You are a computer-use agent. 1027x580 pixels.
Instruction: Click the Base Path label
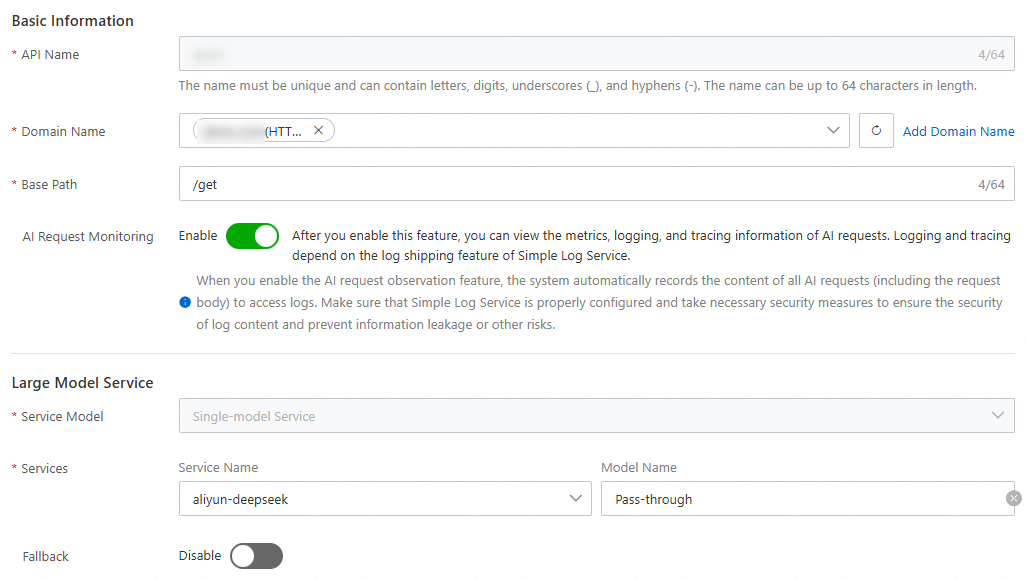tap(49, 185)
